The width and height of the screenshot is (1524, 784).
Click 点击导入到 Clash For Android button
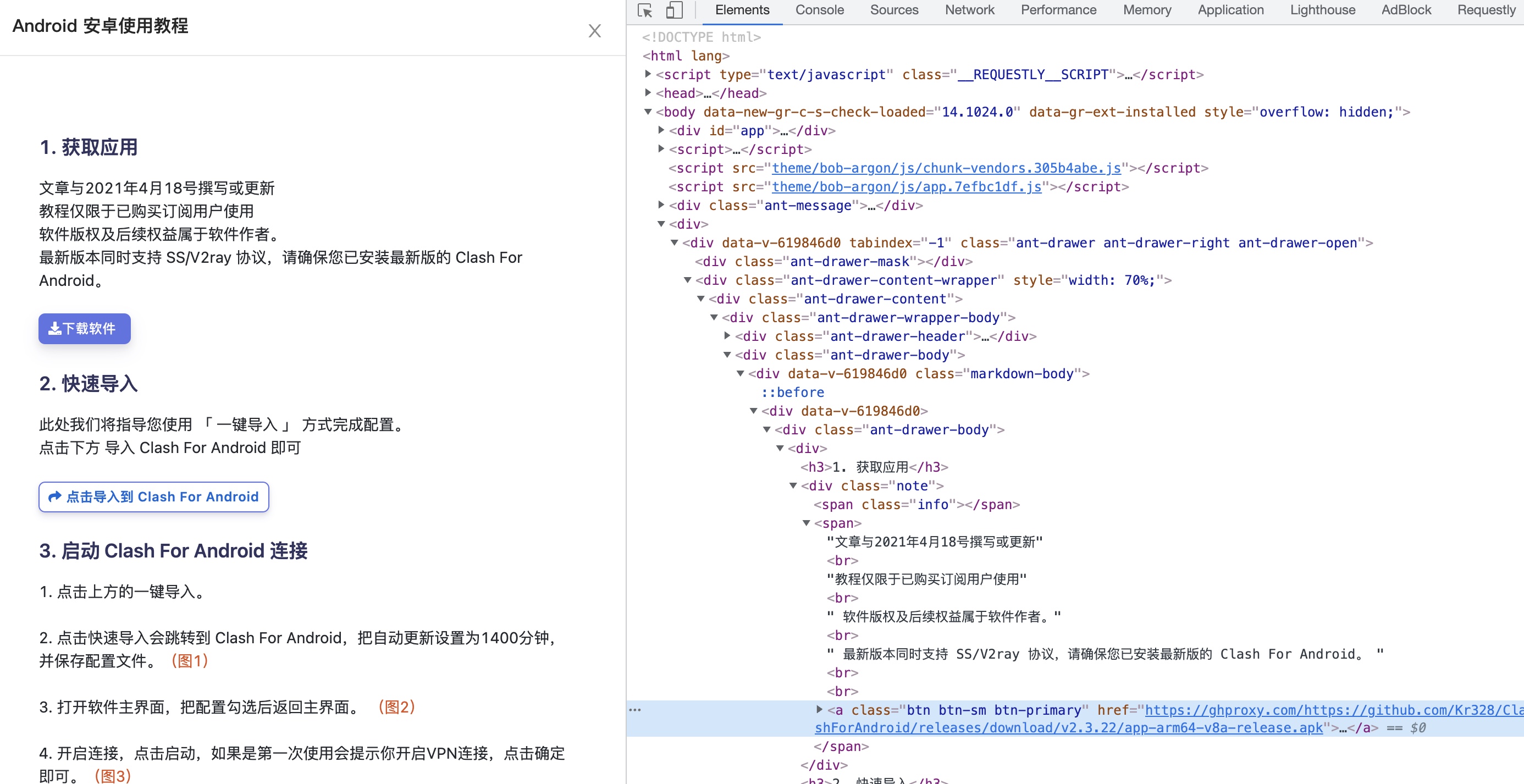[154, 496]
